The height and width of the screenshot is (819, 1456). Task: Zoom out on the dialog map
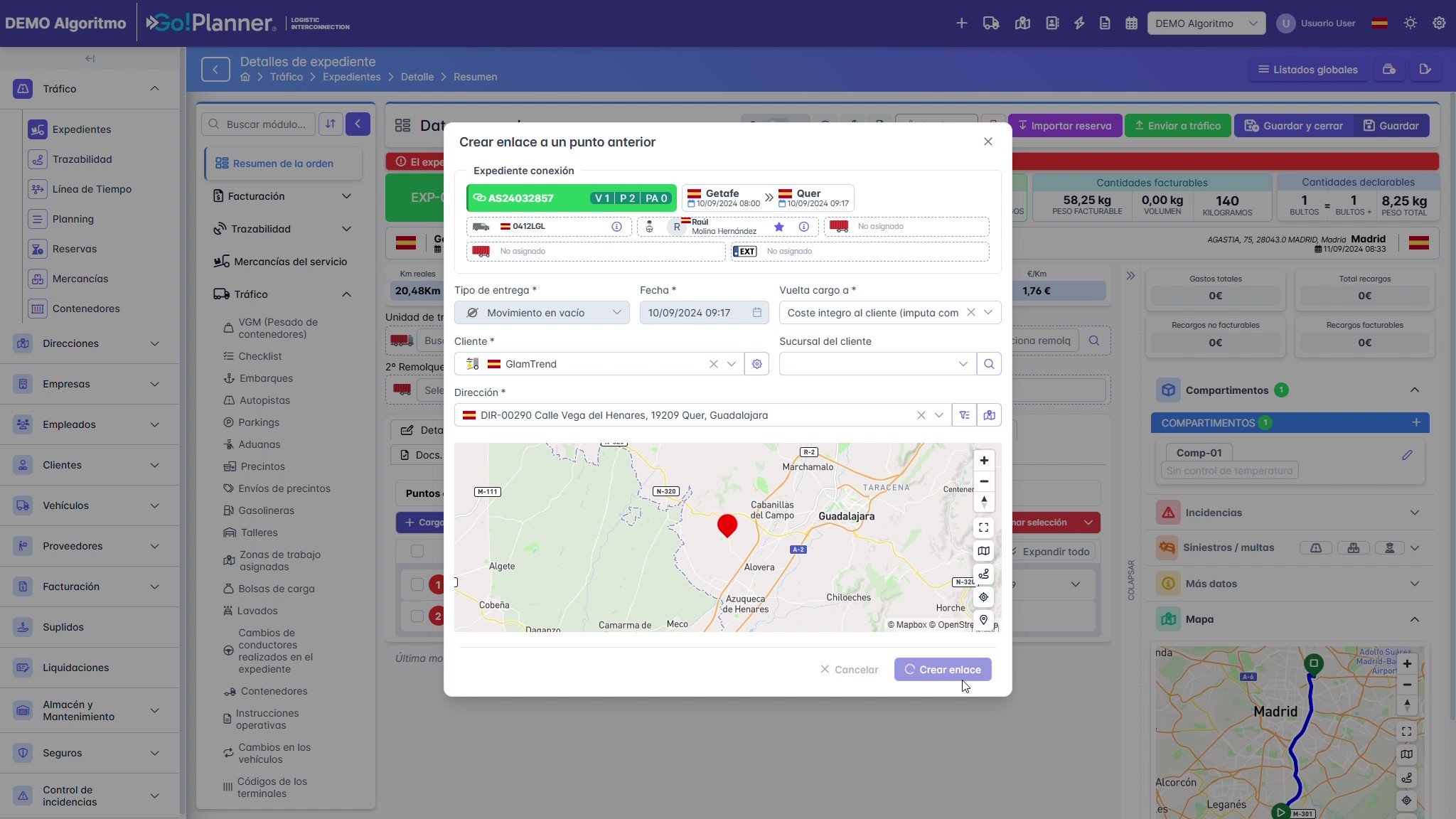coord(984,481)
